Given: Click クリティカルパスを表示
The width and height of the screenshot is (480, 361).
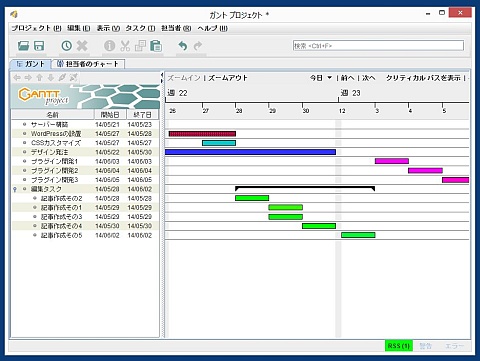Looking at the screenshot, I should click(423, 78).
